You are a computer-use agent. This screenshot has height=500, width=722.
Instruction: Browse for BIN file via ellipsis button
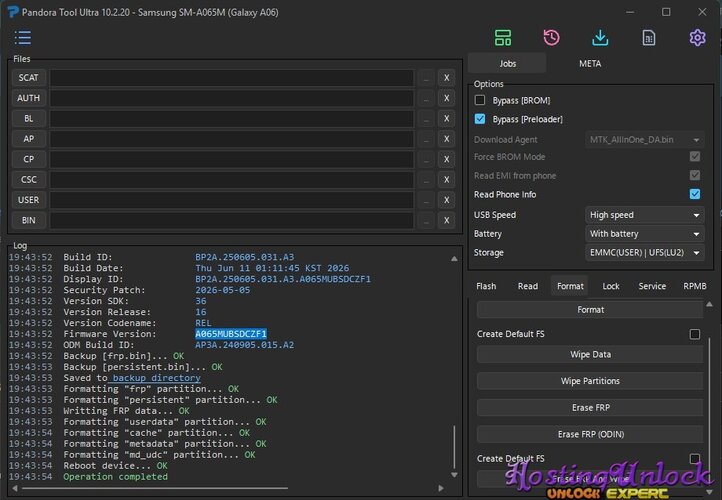(x=426, y=220)
